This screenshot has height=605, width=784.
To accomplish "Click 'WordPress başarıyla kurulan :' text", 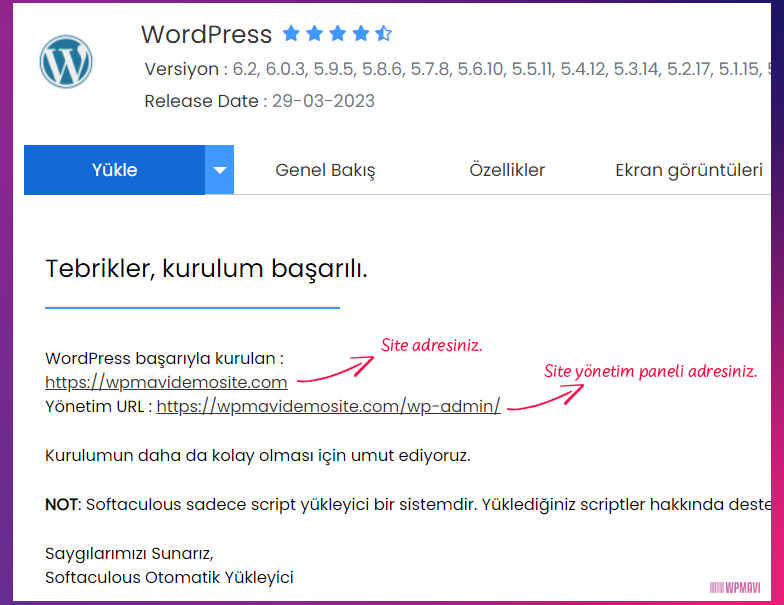I will (x=164, y=358).
